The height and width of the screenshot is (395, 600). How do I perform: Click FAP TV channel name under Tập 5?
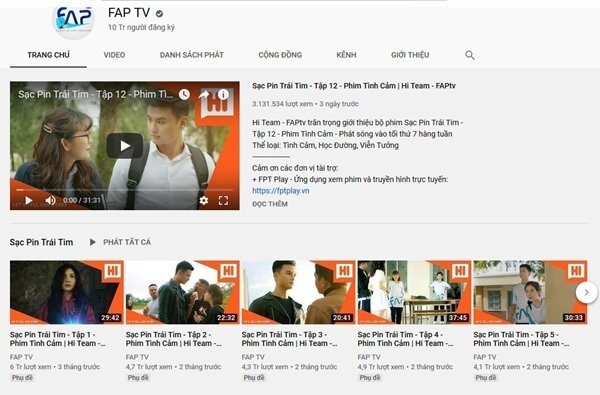point(485,357)
